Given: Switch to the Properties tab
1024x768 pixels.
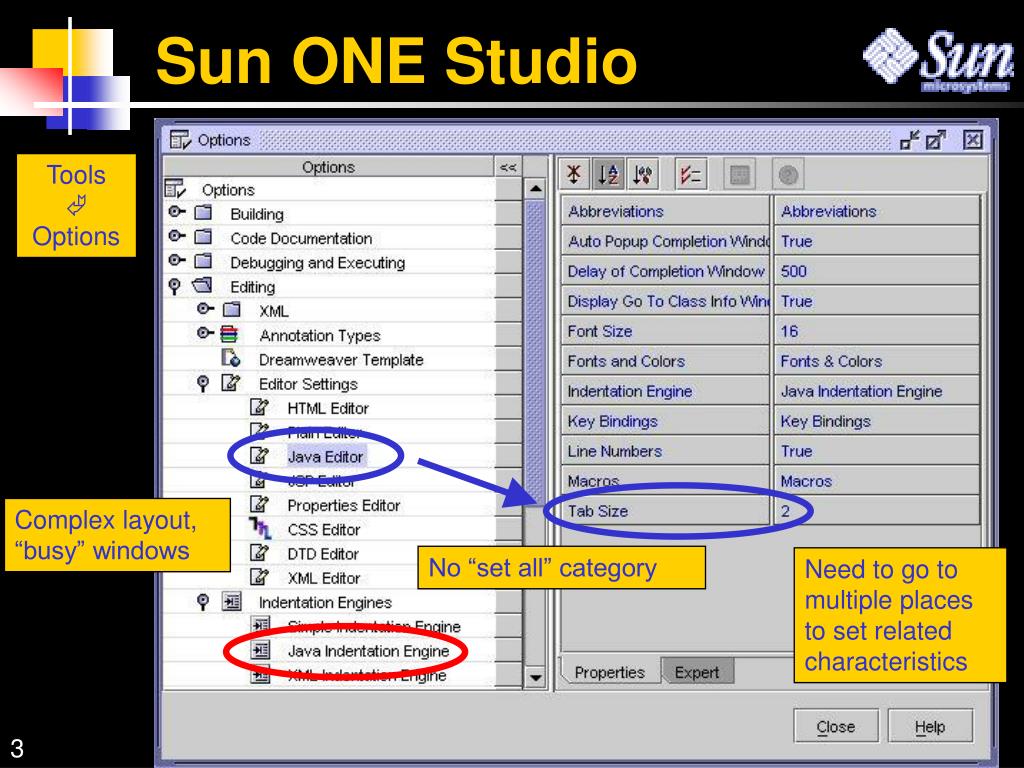Looking at the screenshot, I should pyautogui.click(x=609, y=672).
